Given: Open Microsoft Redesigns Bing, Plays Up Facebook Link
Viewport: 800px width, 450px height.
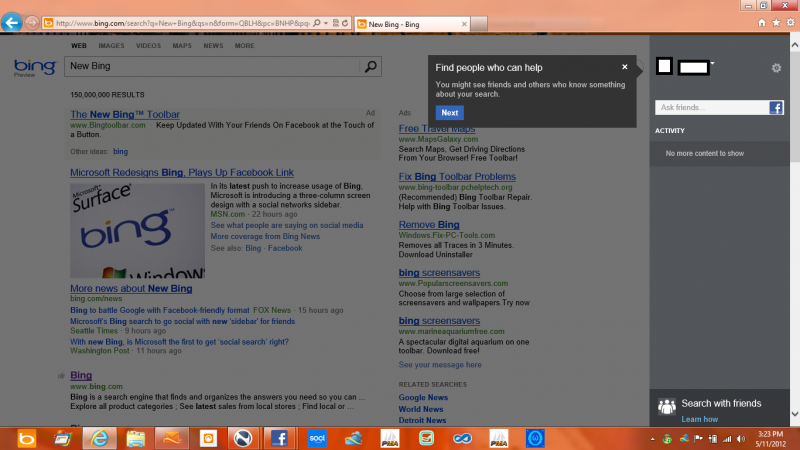Looking at the screenshot, I should (x=182, y=172).
